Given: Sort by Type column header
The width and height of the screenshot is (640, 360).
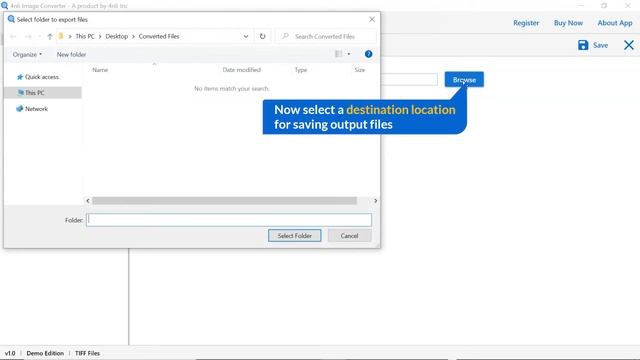Looking at the screenshot, I should [x=300, y=70].
